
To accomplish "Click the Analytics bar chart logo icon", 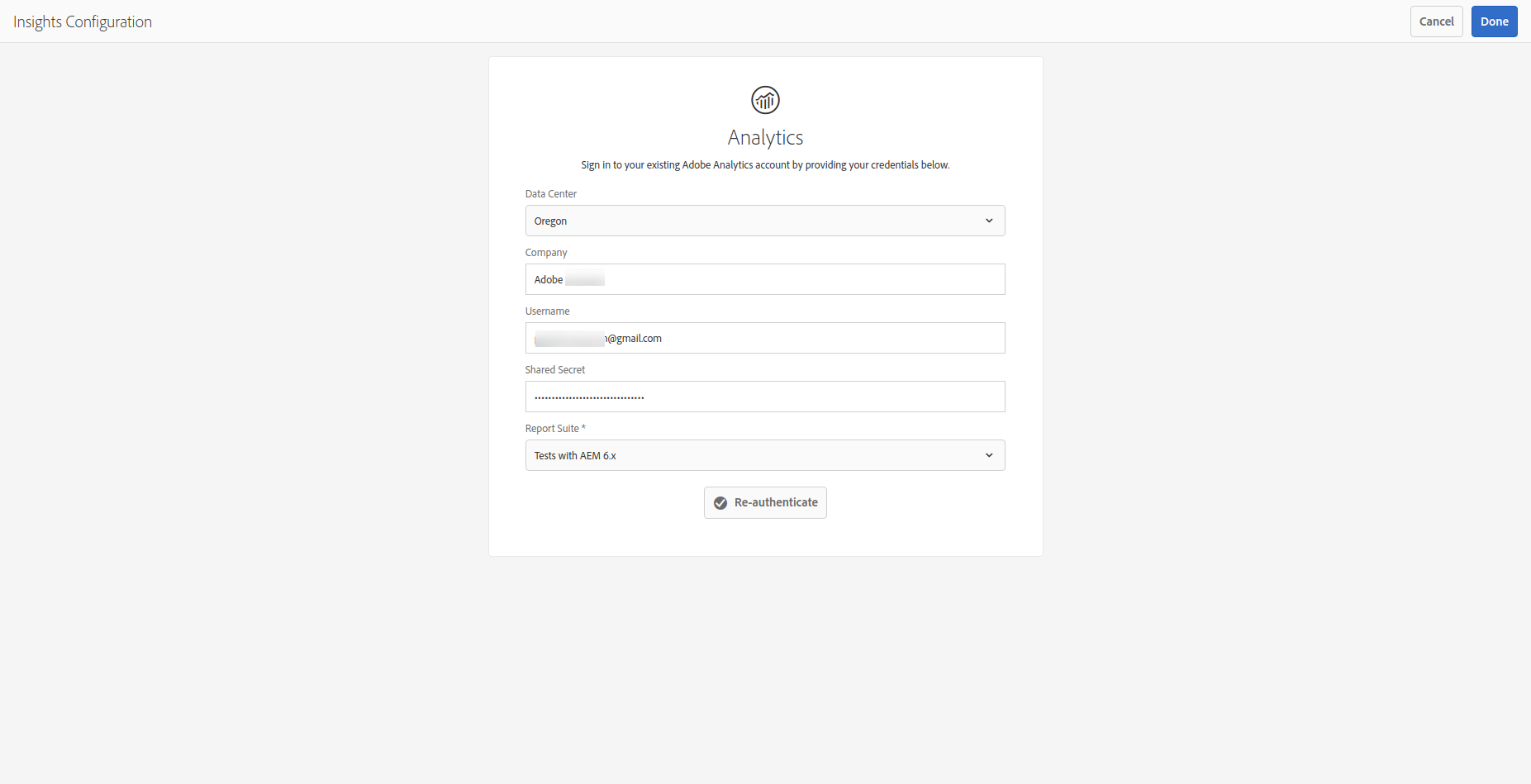I will point(765,100).
